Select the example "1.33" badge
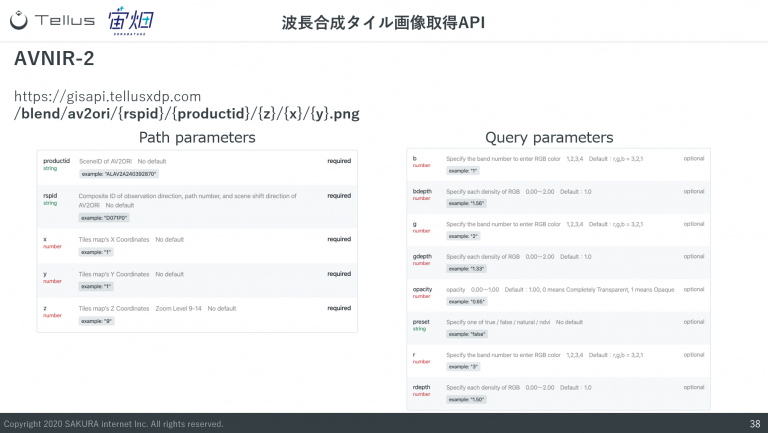 point(466,269)
